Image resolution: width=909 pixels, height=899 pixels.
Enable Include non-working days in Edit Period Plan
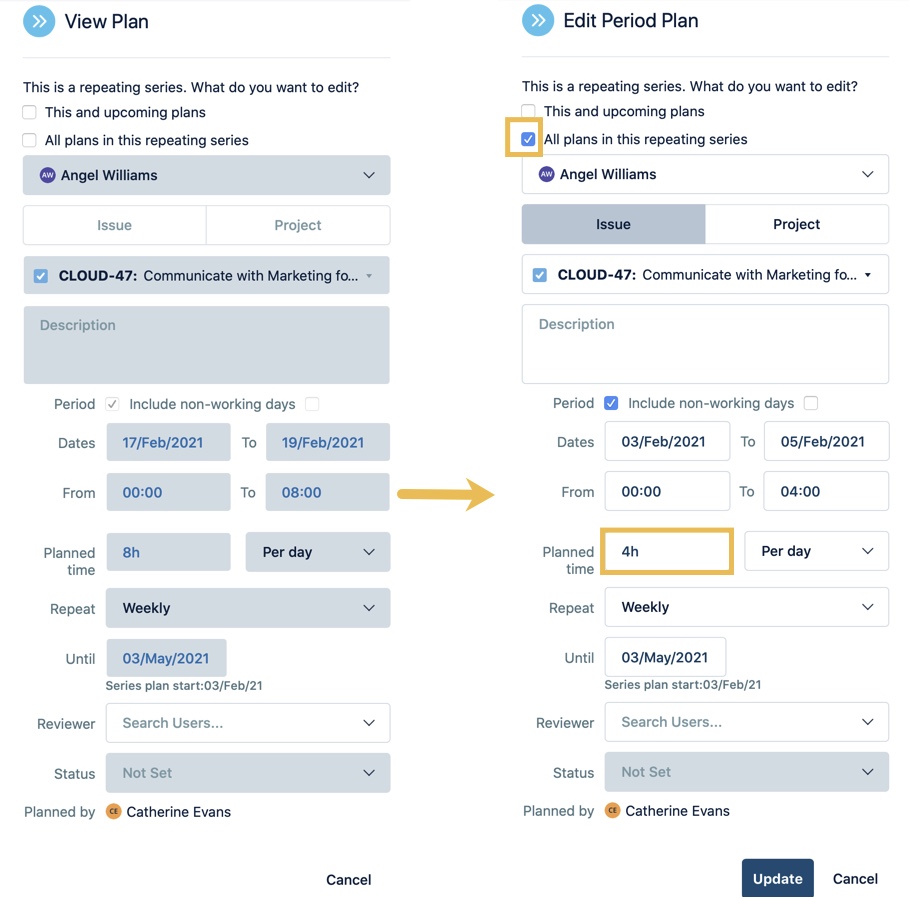tap(811, 403)
